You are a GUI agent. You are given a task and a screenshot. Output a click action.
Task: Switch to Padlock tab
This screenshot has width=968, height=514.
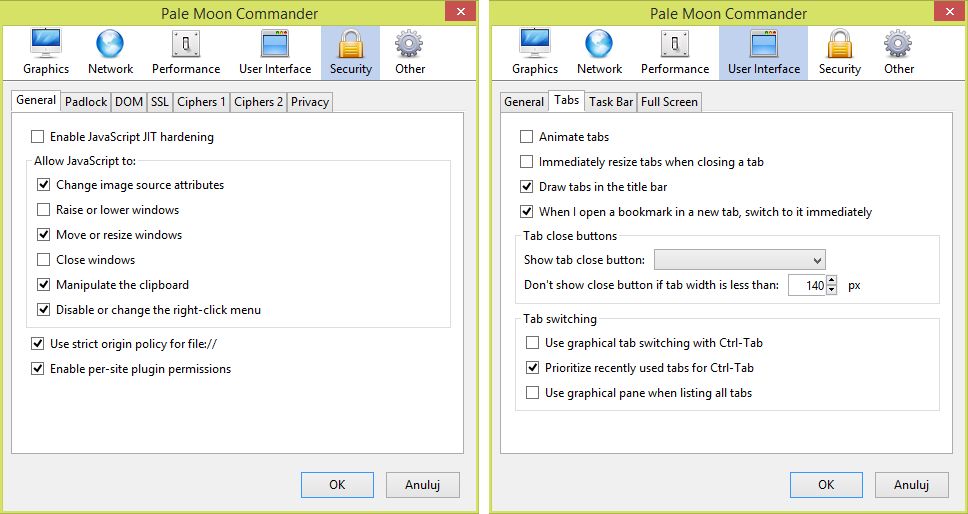(x=86, y=102)
